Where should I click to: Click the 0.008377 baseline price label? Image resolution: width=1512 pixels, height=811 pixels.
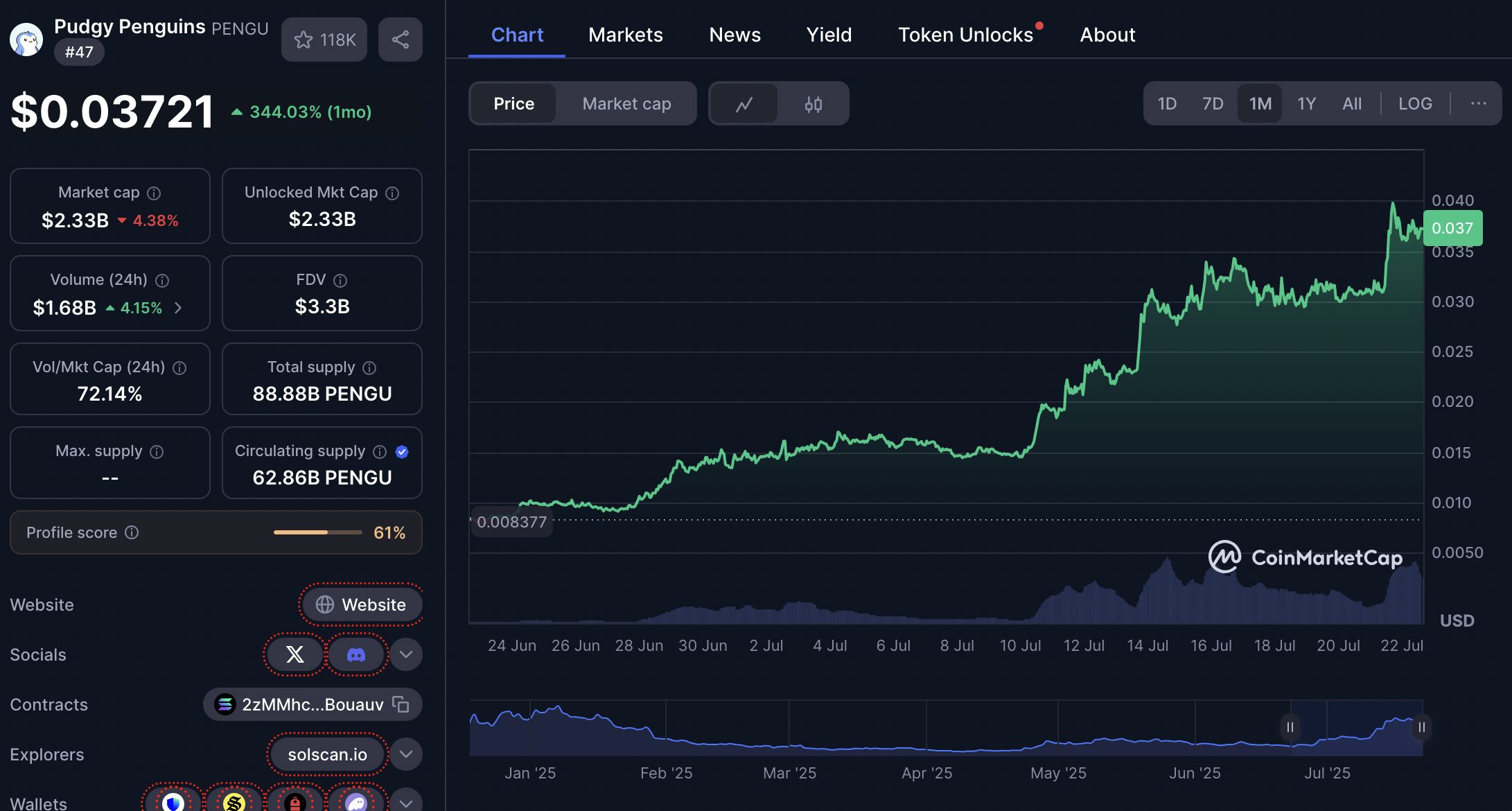[511, 522]
